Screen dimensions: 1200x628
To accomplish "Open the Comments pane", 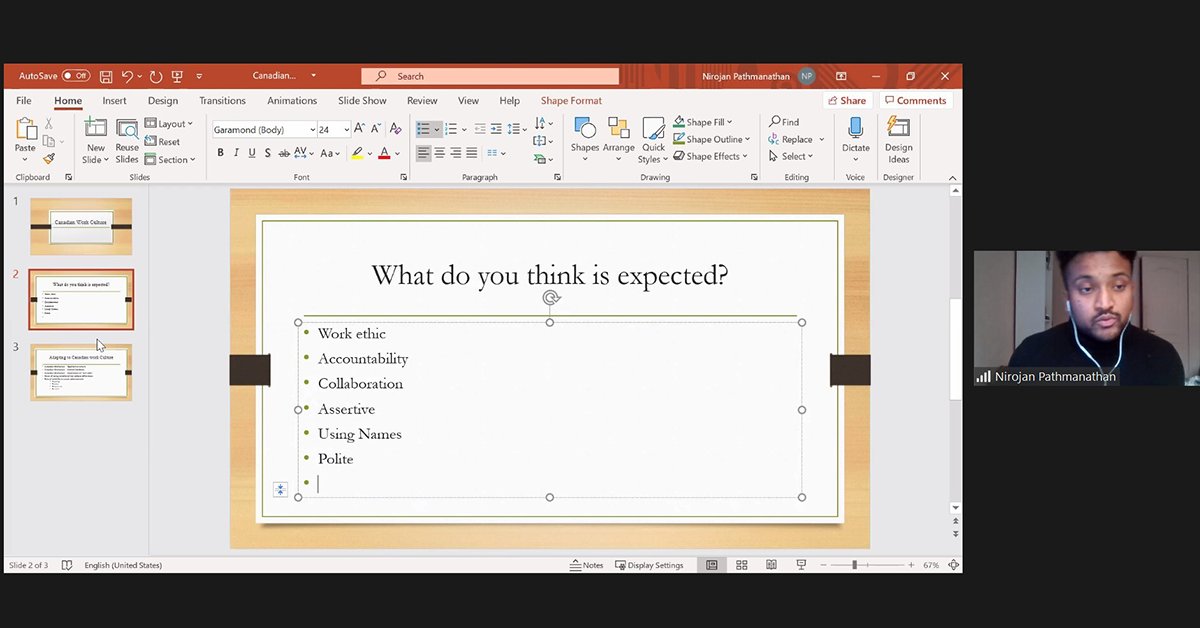I will click(x=915, y=100).
